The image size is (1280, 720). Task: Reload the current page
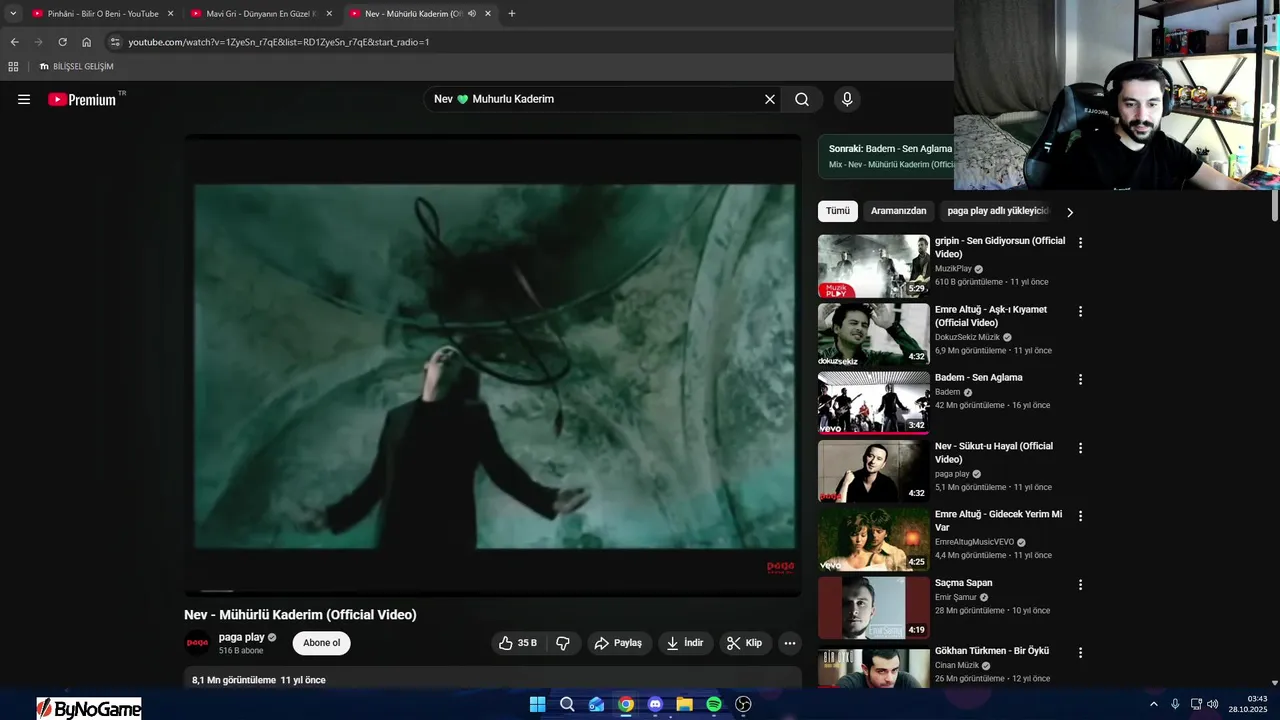point(62,42)
